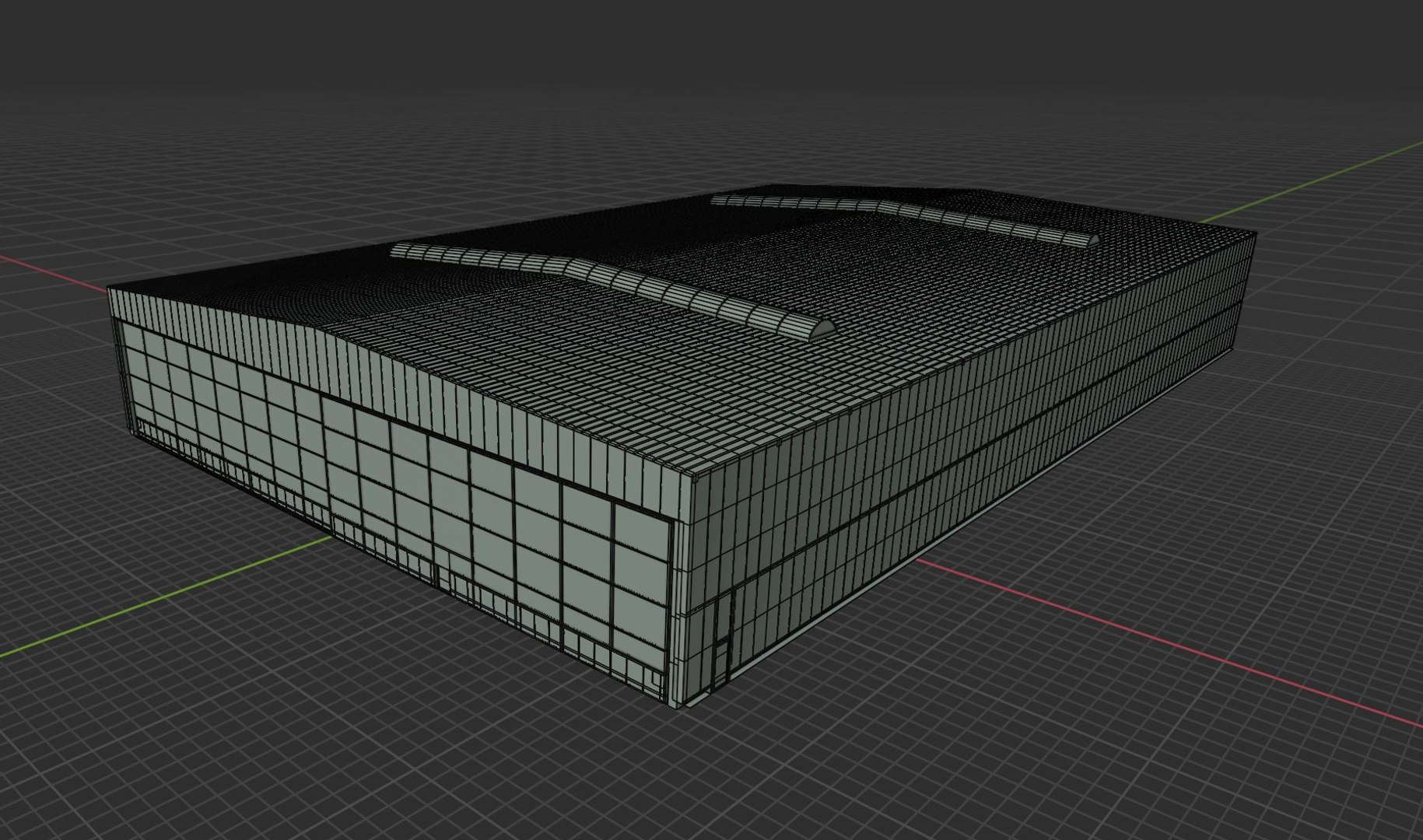The height and width of the screenshot is (840, 1423).
Task: Select the farther roof skylight strip
Action: pyautogui.click(x=904, y=217)
